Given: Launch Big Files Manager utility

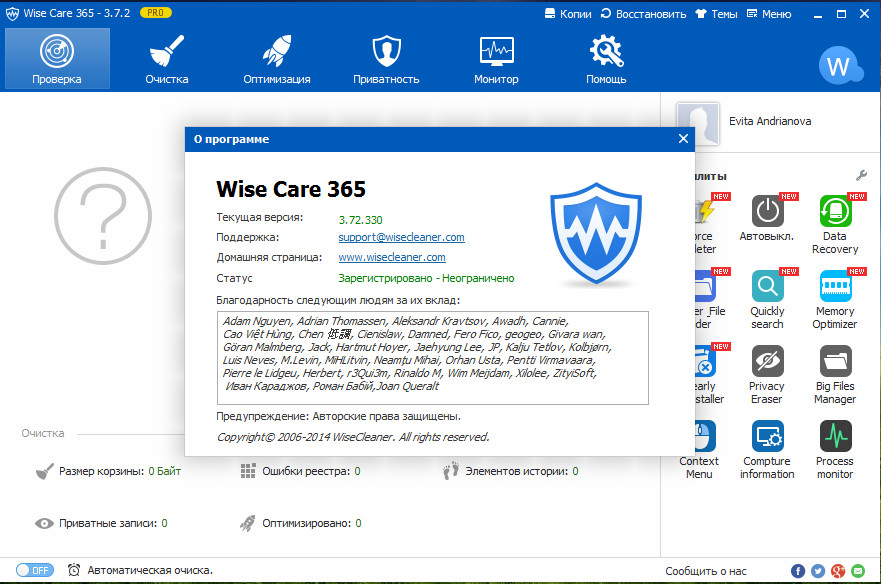Looking at the screenshot, I should click(x=835, y=374).
